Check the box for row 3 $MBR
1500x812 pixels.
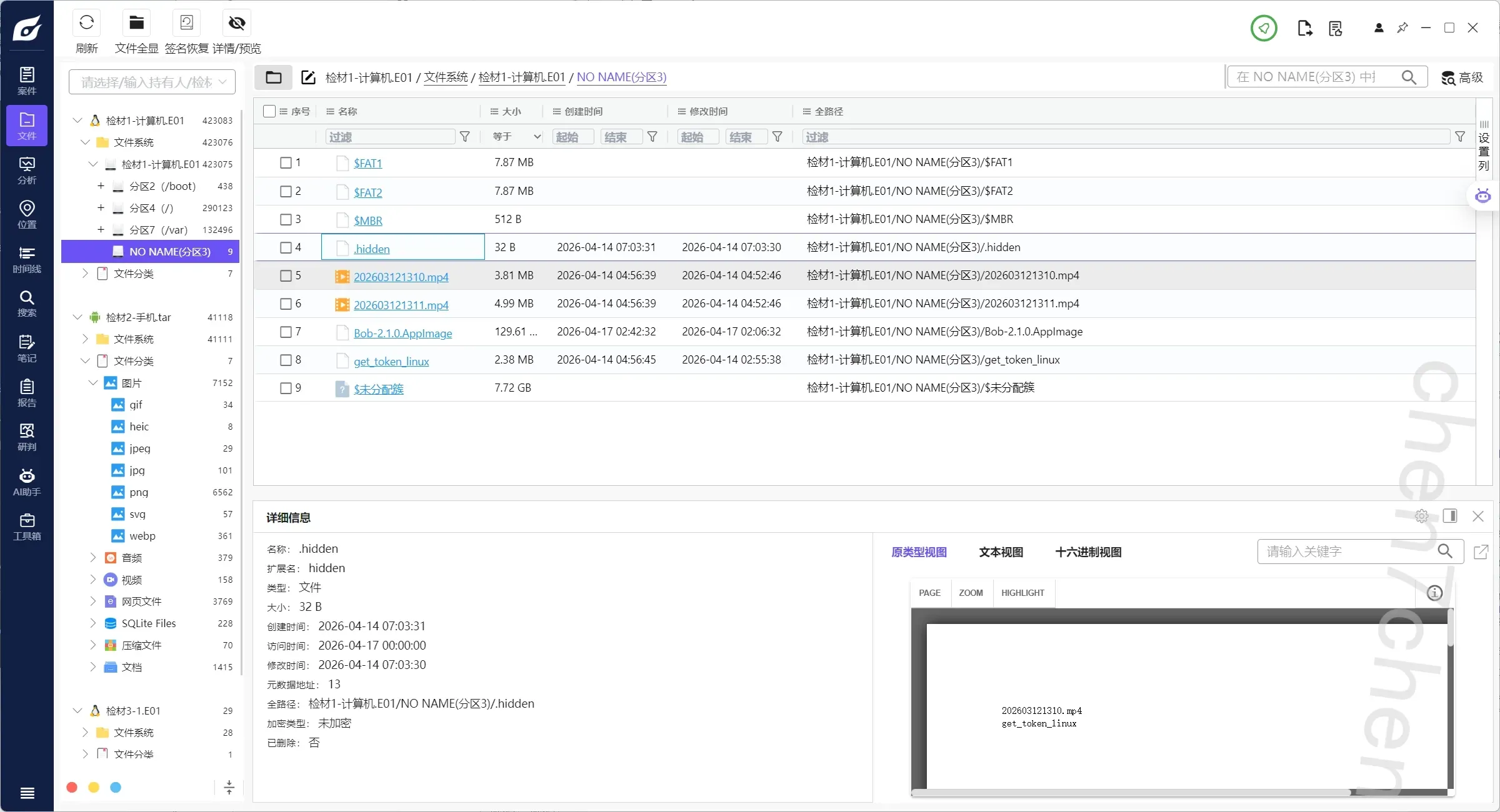pos(286,220)
